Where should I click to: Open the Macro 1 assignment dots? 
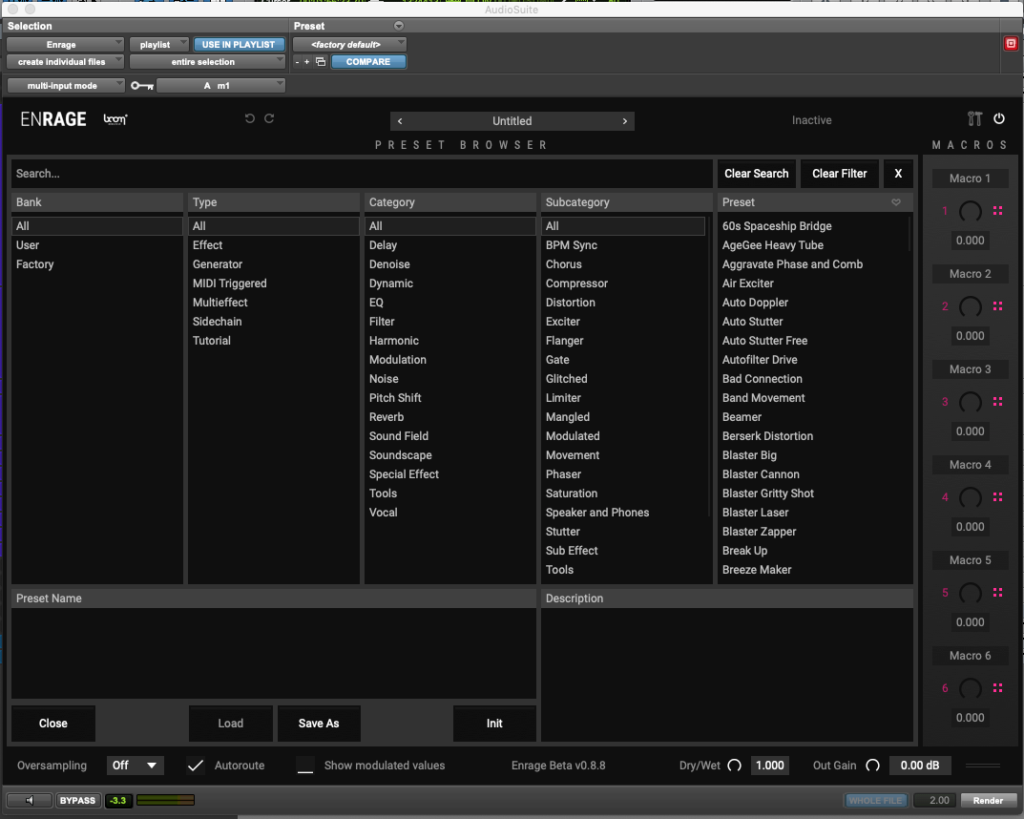pyautogui.click(x=998, y=210)
